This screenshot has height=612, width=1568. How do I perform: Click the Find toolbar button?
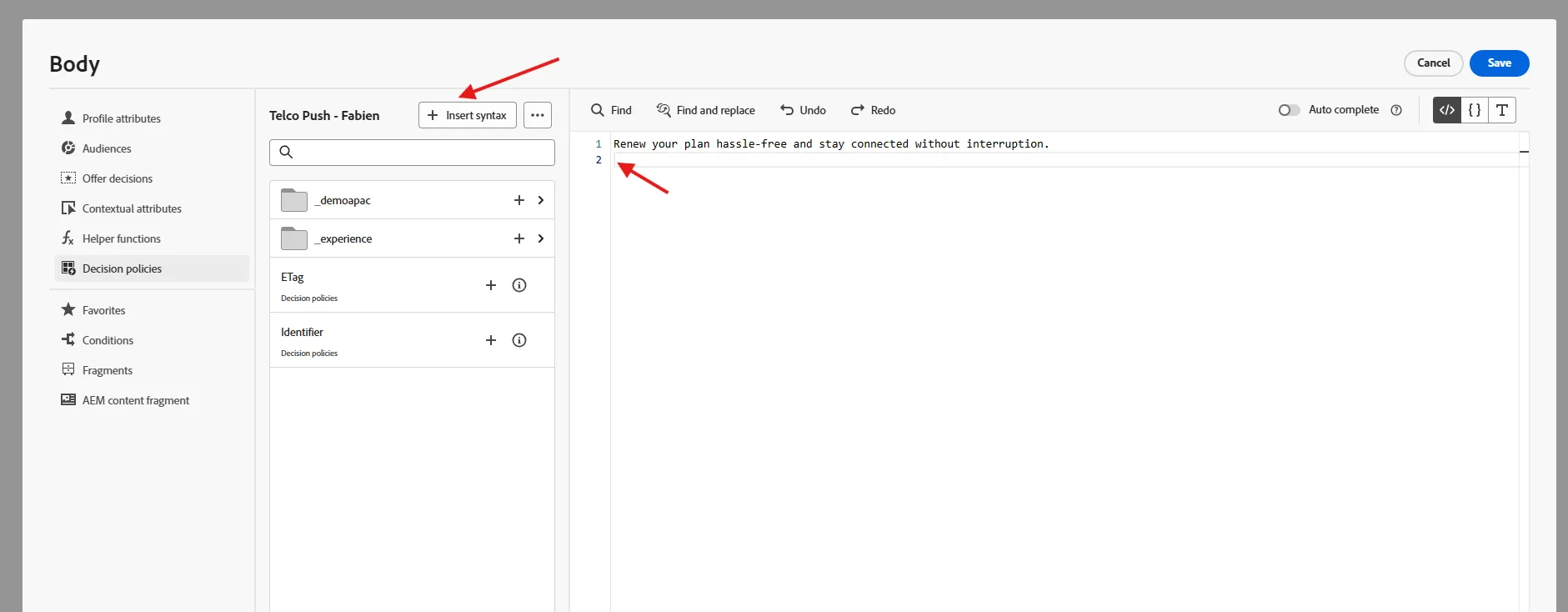pos(611,110)
